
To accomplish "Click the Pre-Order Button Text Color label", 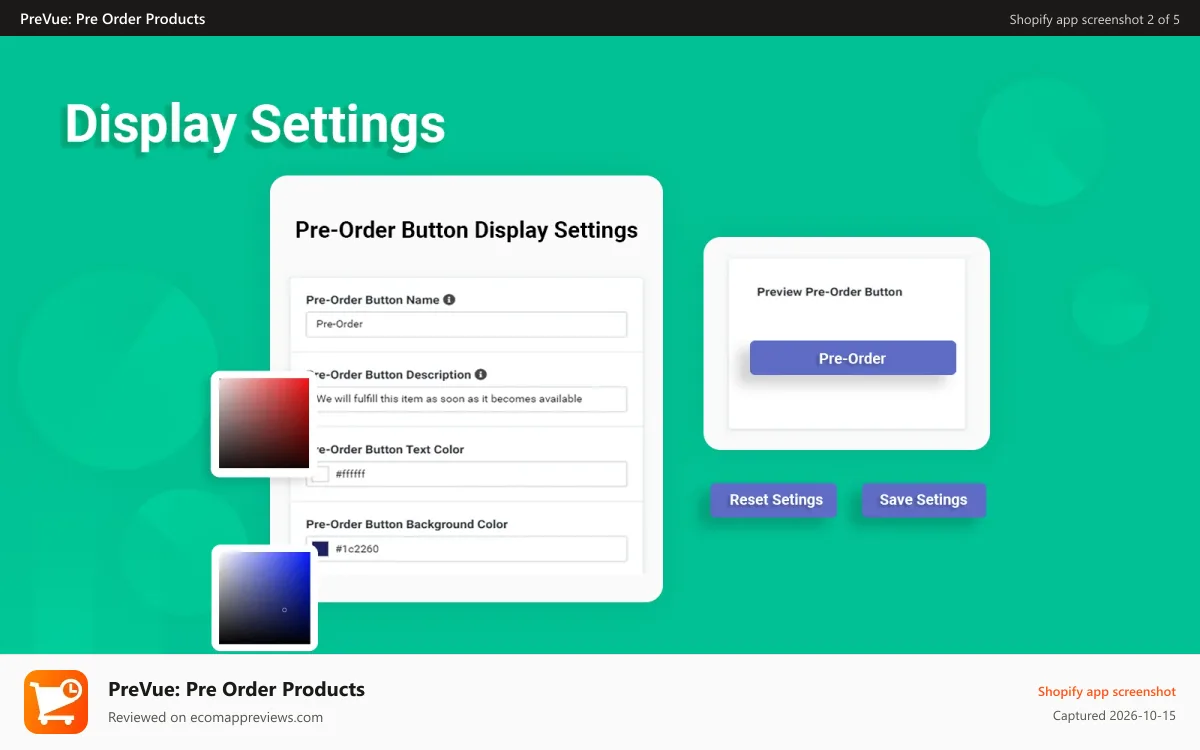I will (387, 449).
